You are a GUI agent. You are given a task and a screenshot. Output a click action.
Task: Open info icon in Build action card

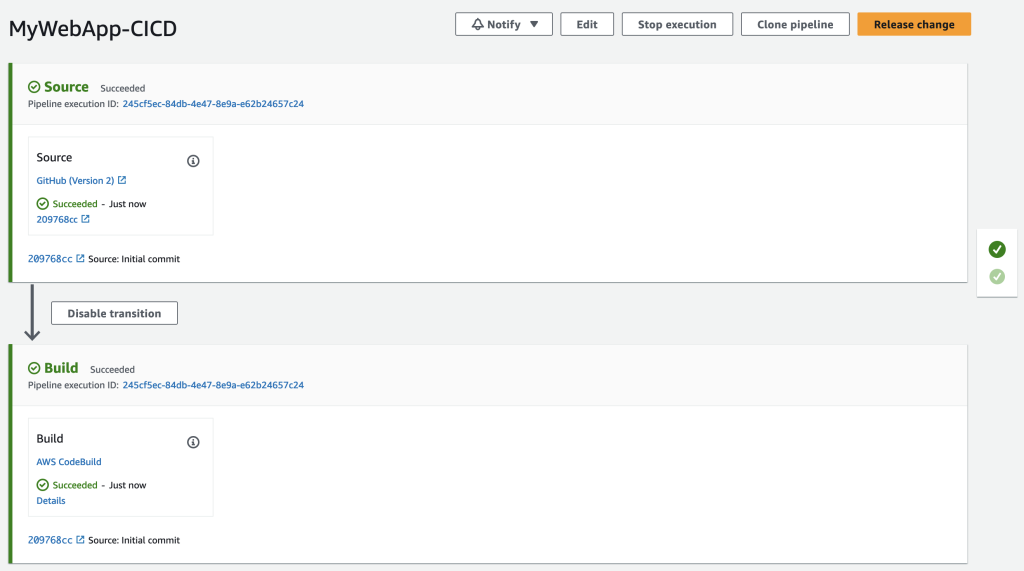coord(193,442)
